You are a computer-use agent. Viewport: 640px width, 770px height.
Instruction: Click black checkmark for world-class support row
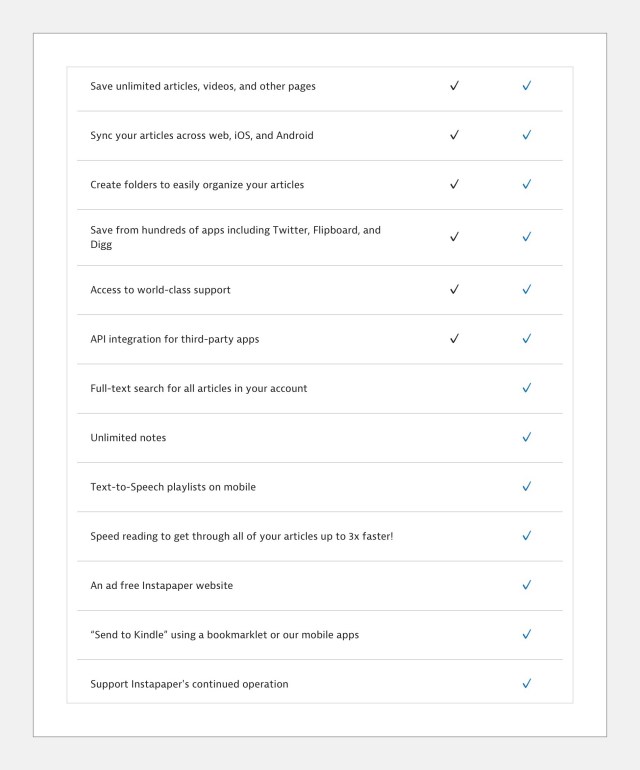pyautogui.click(x=454, y=290)
